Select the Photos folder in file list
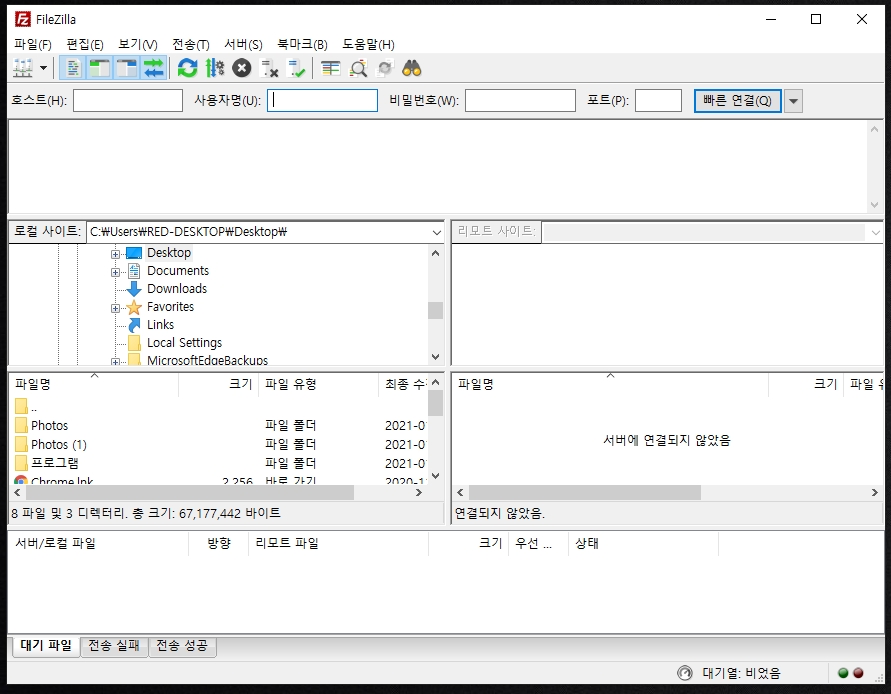The width and height of the screenshot is (891, 694). point(49,426)
